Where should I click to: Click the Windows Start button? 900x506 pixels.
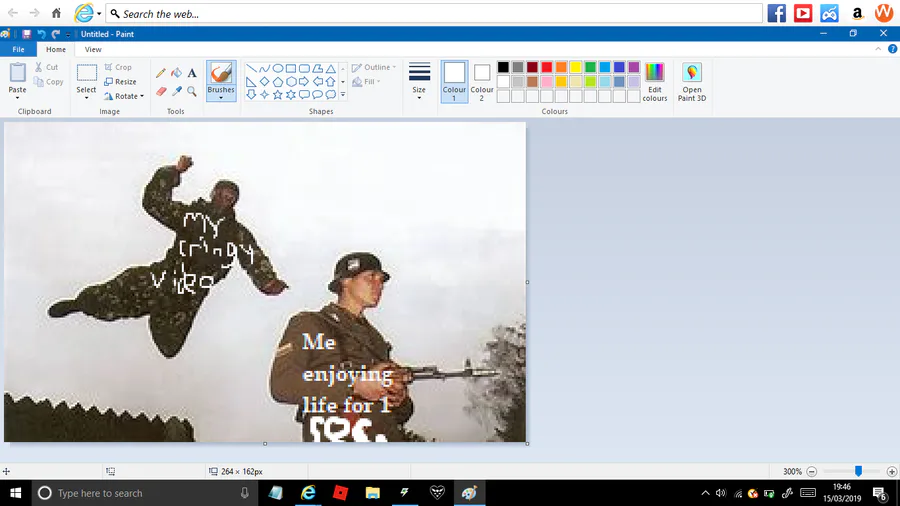(15, 493)
